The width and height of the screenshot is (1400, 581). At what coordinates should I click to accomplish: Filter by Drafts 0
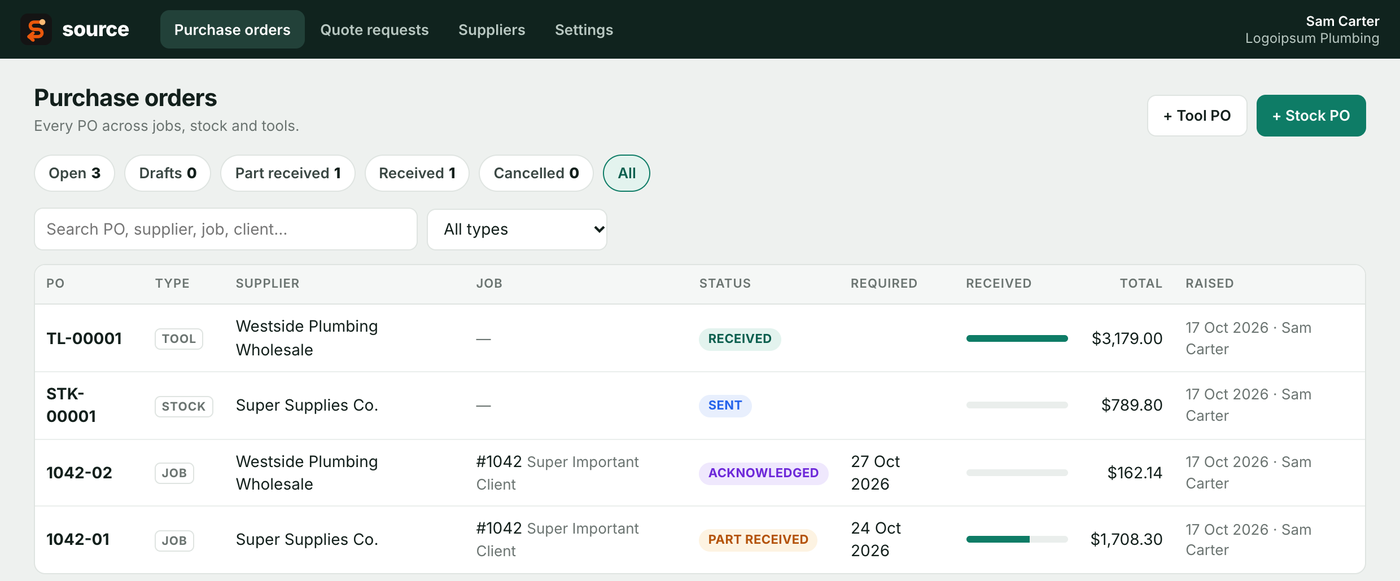(x=168, y=173)
